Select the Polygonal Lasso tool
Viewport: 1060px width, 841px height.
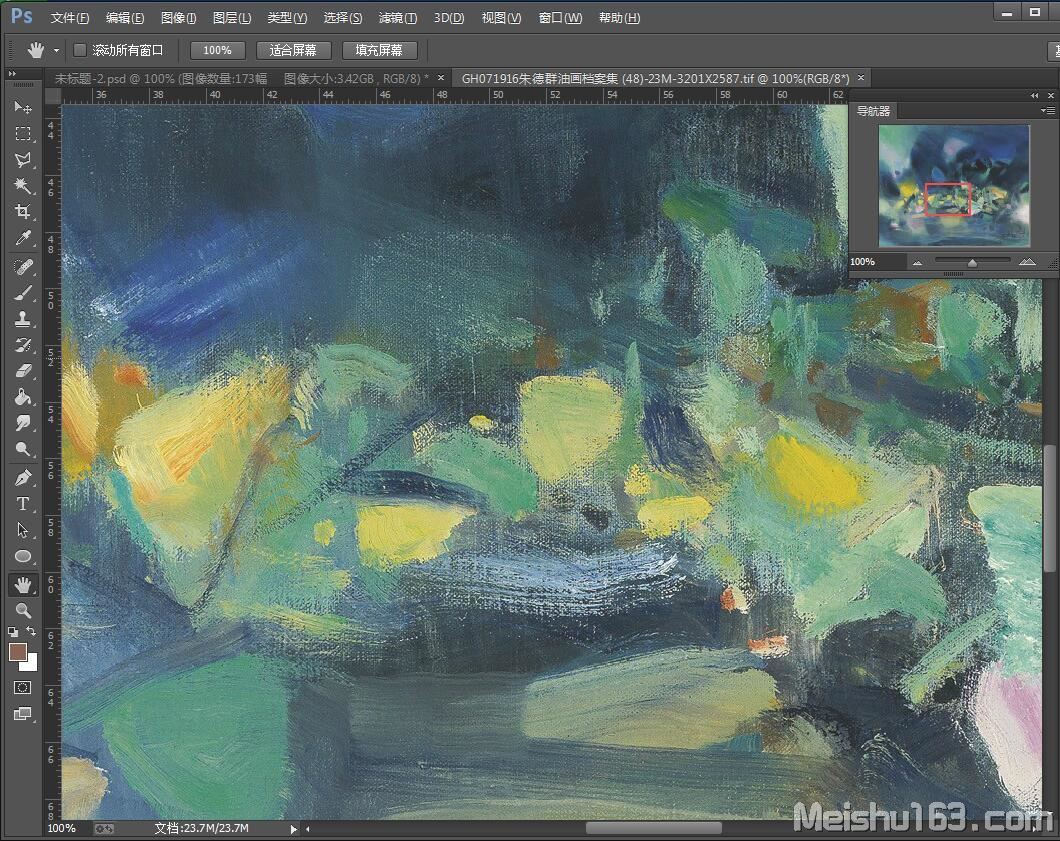[22, 160]
